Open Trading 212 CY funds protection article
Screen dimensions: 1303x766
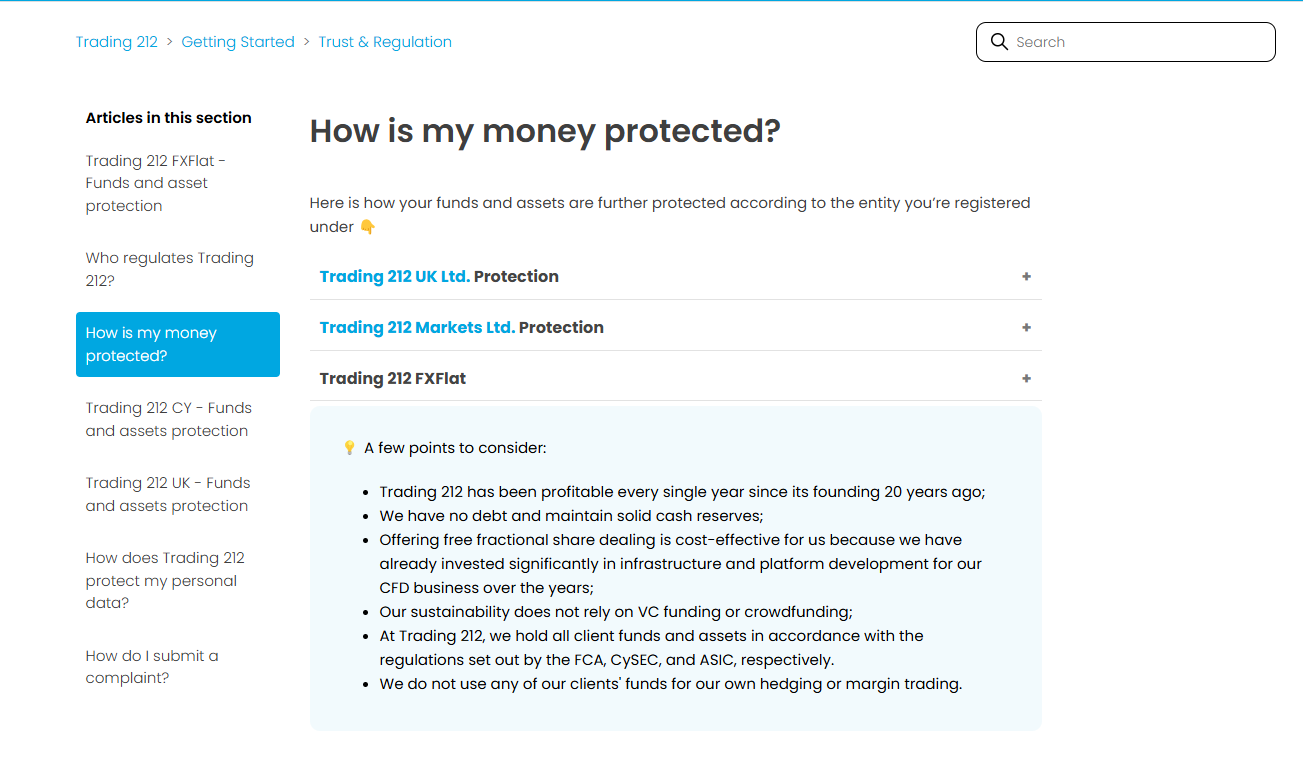coord(169,419)
